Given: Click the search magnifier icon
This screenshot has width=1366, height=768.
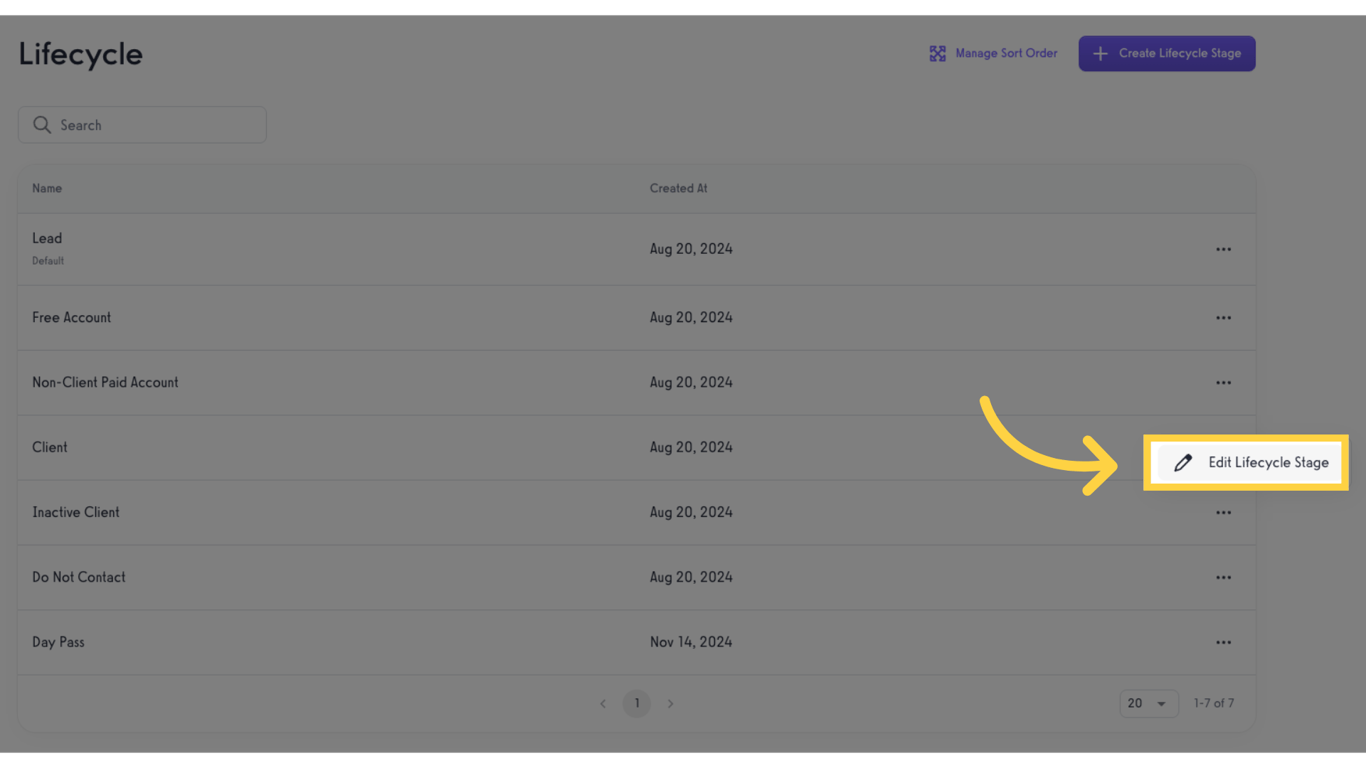Looking at the screenshot, I should [x=41, y=124].
